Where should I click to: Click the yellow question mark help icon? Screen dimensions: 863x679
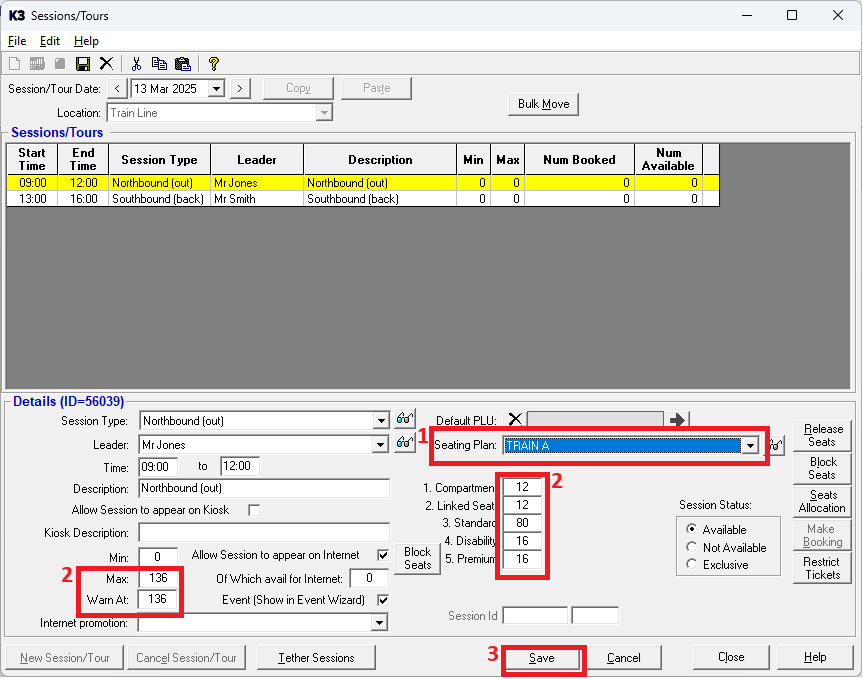coord(213,63)
